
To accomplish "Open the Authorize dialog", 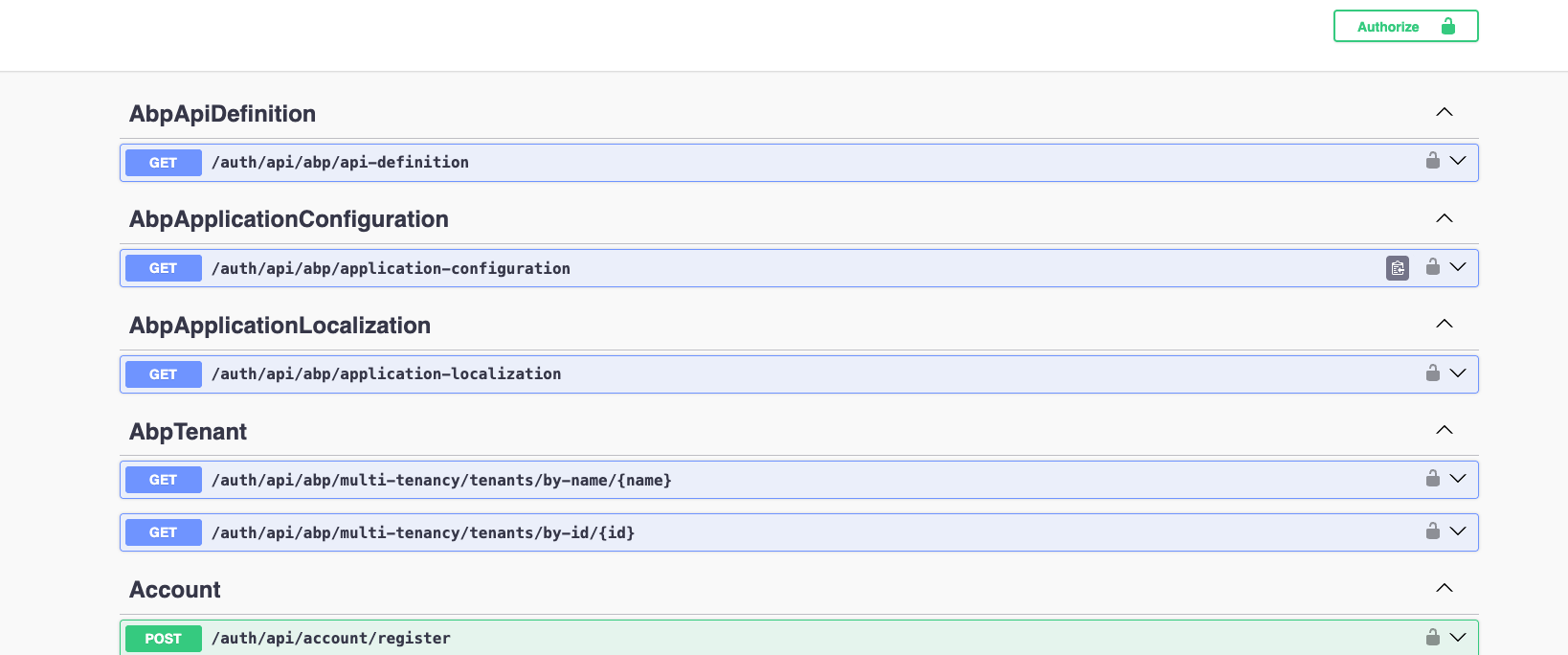I will click(x=1404, y=27).
